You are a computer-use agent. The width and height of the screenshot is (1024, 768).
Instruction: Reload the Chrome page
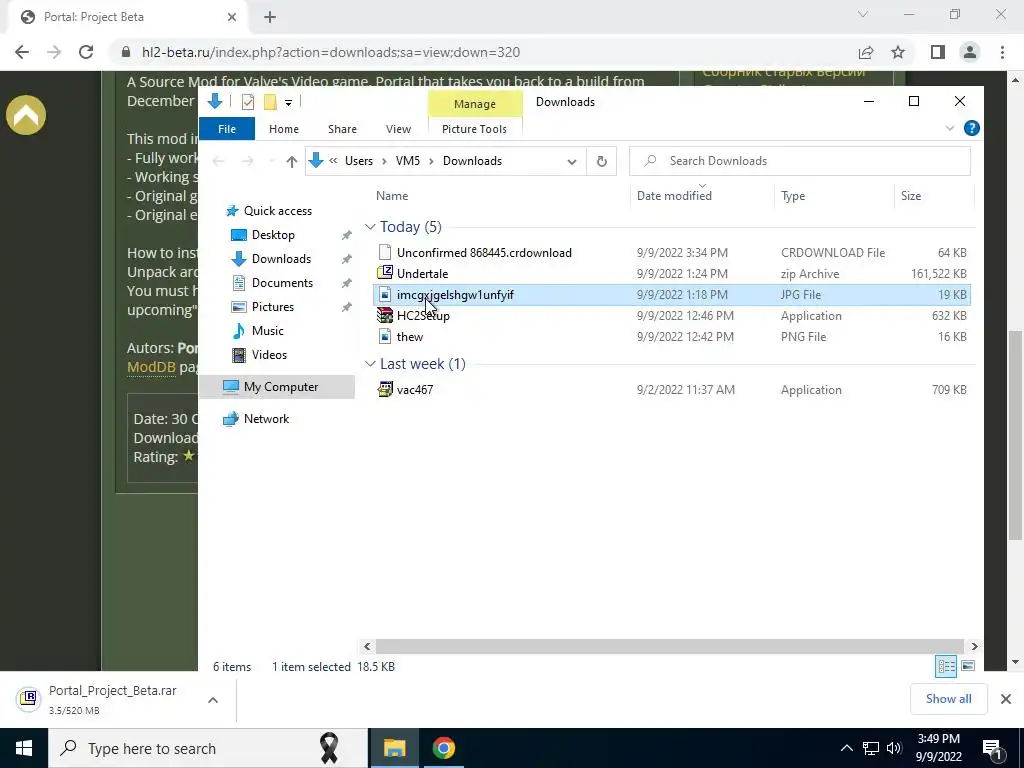[x=86, y=52]
